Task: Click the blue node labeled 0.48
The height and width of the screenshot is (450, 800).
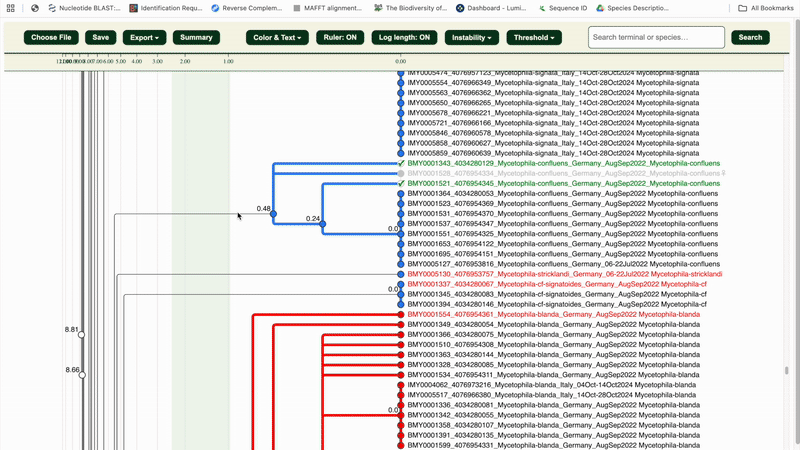Action: 273,214
